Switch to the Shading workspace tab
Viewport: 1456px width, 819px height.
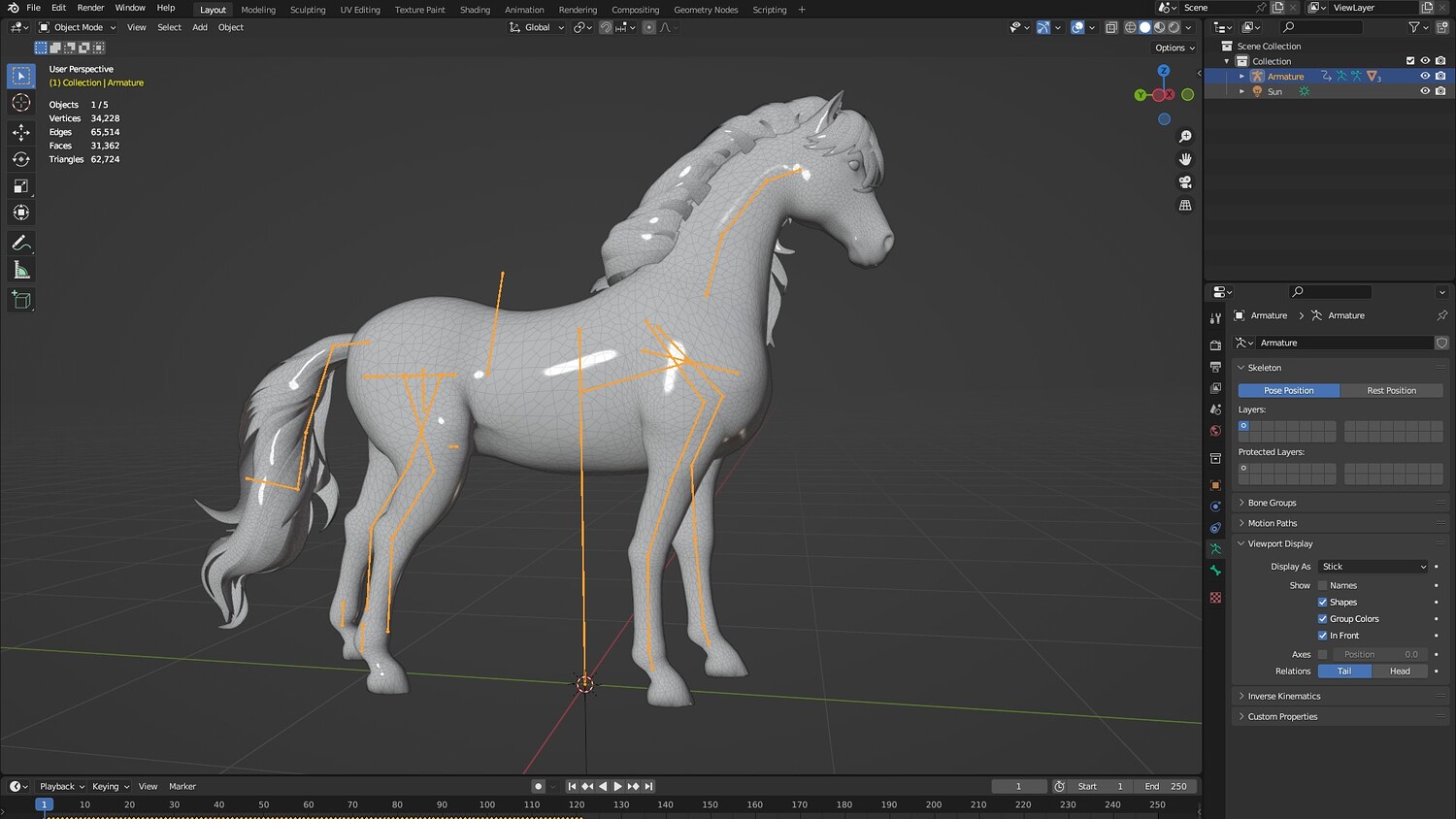tap(475, 10)
